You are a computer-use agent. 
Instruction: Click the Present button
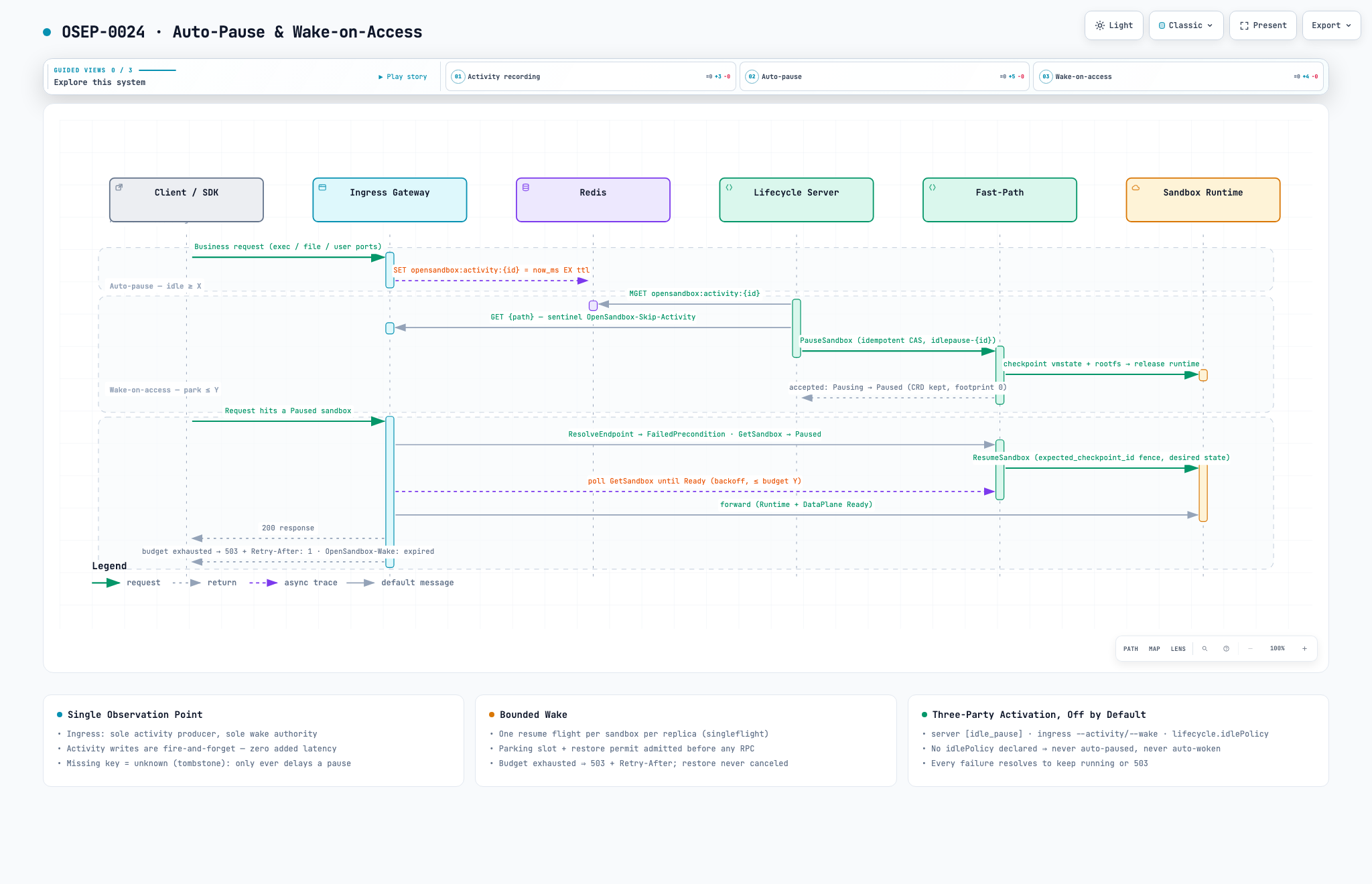coord(1263,25)
